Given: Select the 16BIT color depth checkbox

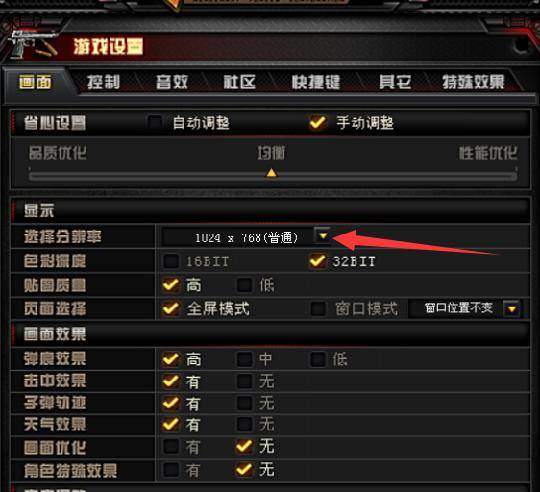Looking at the screenshot, I should tap(171, 261).
